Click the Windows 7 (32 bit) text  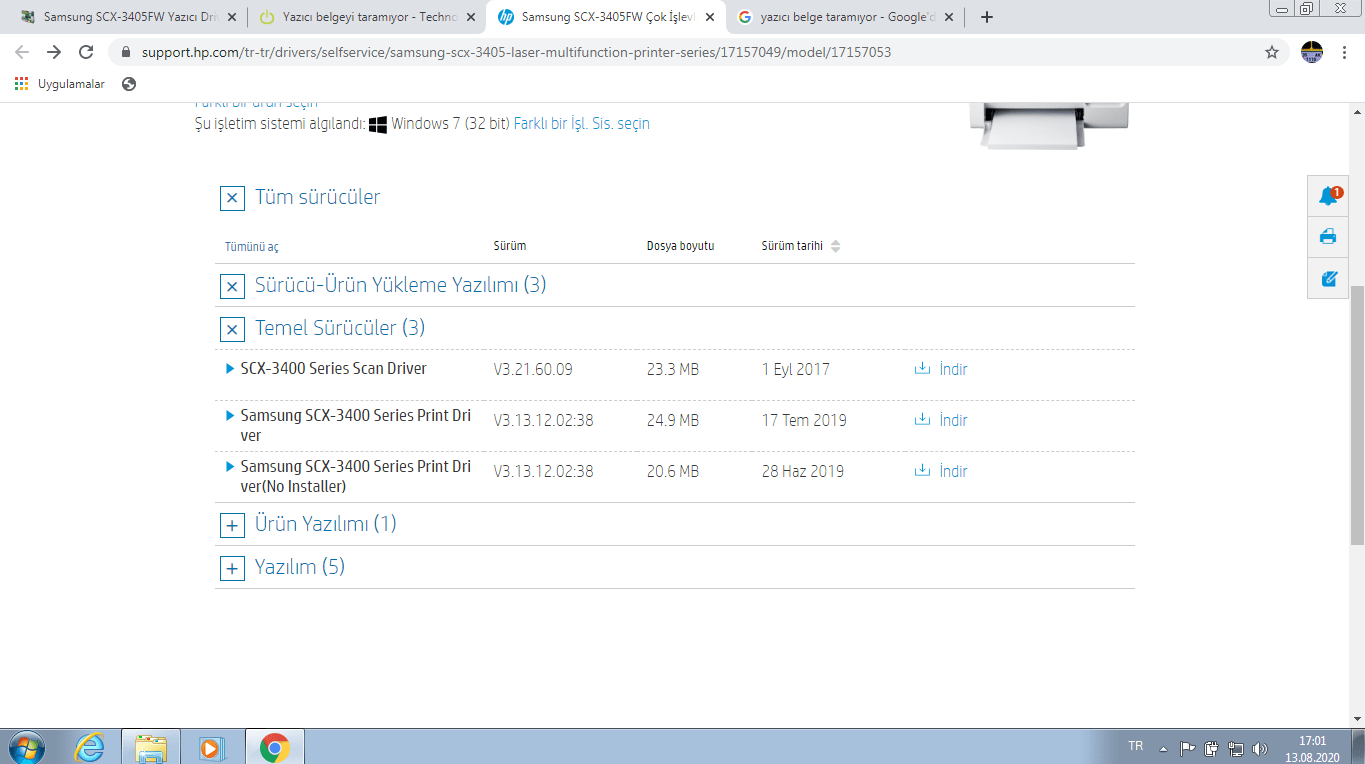(450, 124)
